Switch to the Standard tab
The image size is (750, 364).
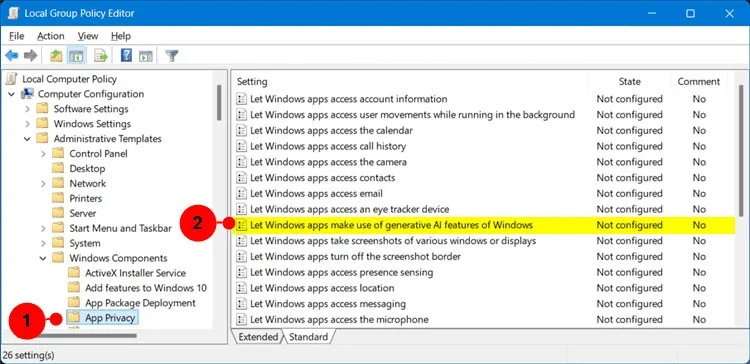(309, 337)
